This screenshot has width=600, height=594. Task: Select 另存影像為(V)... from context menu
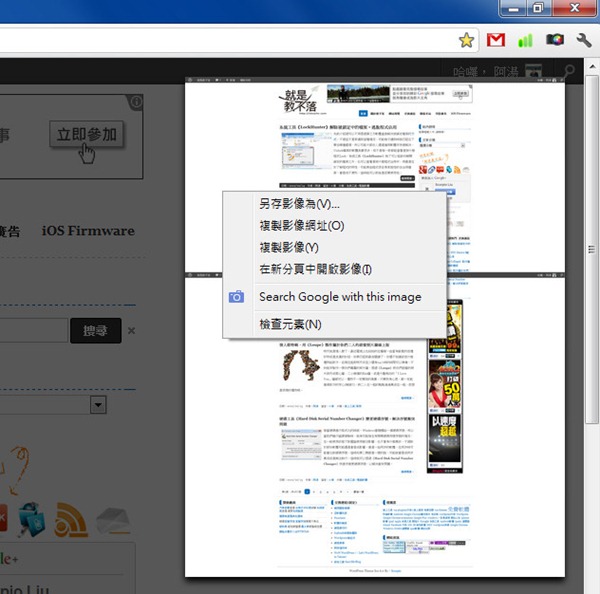299,204
